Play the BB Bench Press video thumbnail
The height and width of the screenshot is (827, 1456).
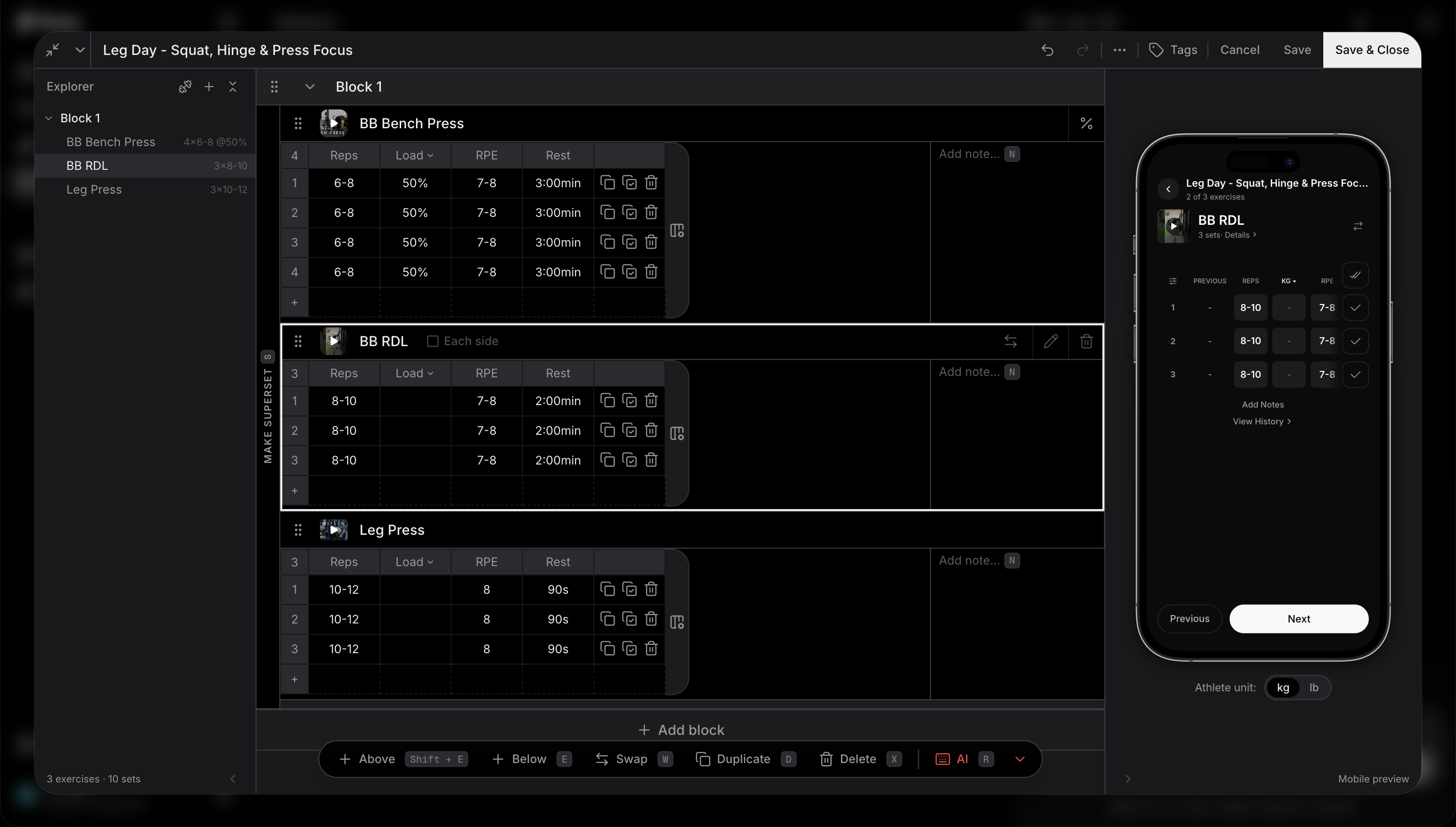click(x=334, y=123)
